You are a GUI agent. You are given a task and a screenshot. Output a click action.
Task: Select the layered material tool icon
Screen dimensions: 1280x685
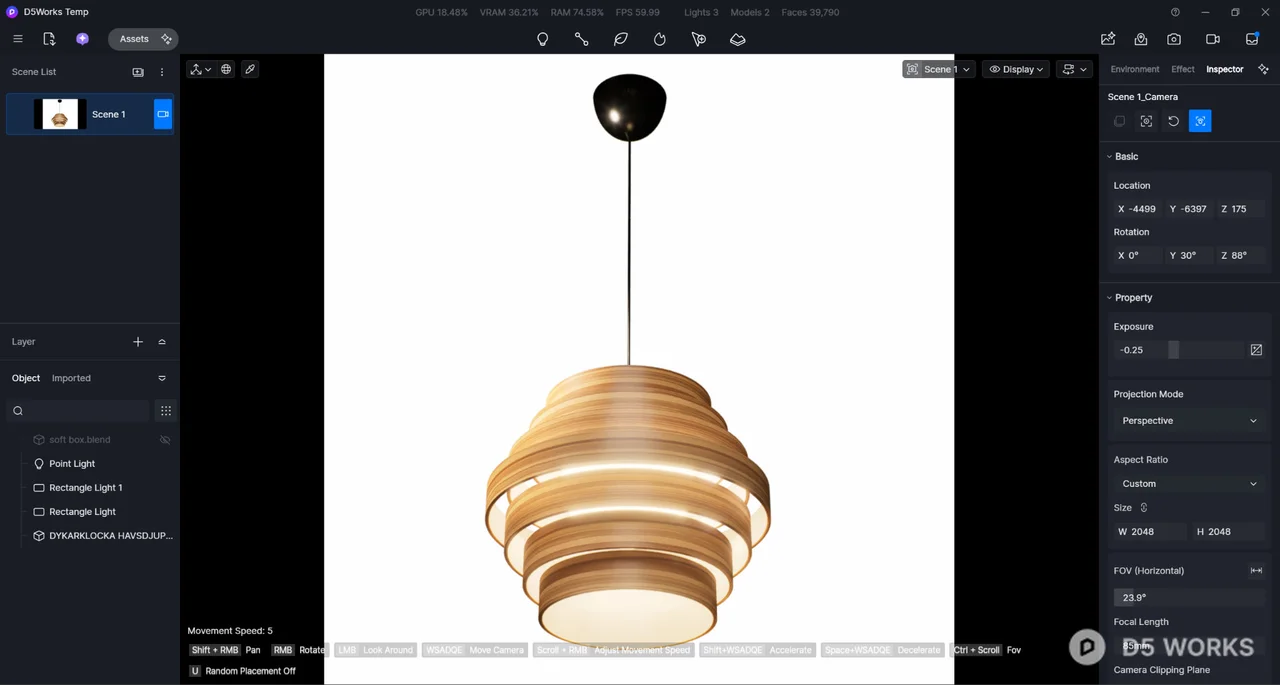tap(738, 39)
